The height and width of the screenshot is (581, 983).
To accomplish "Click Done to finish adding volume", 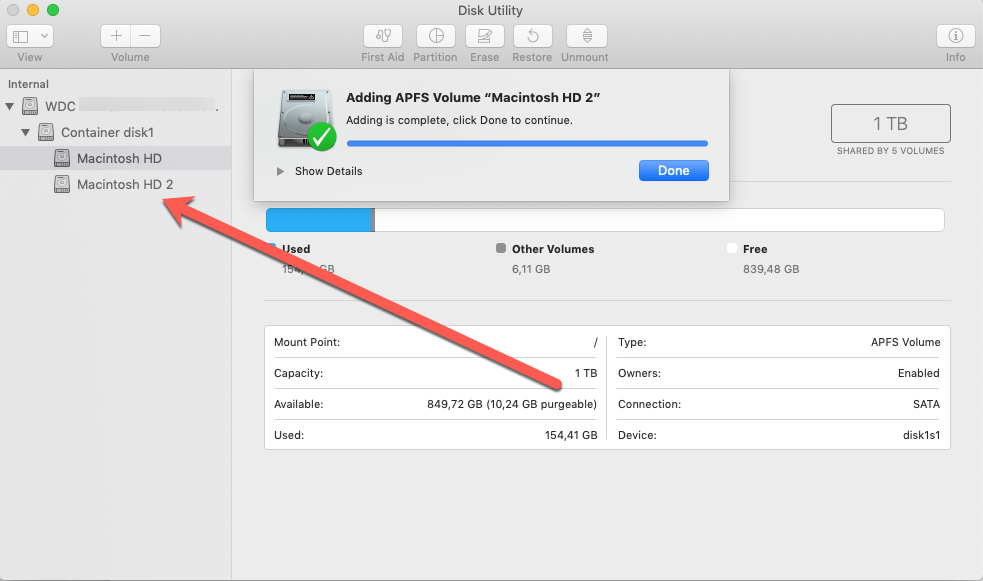I will tap(673, 171).
